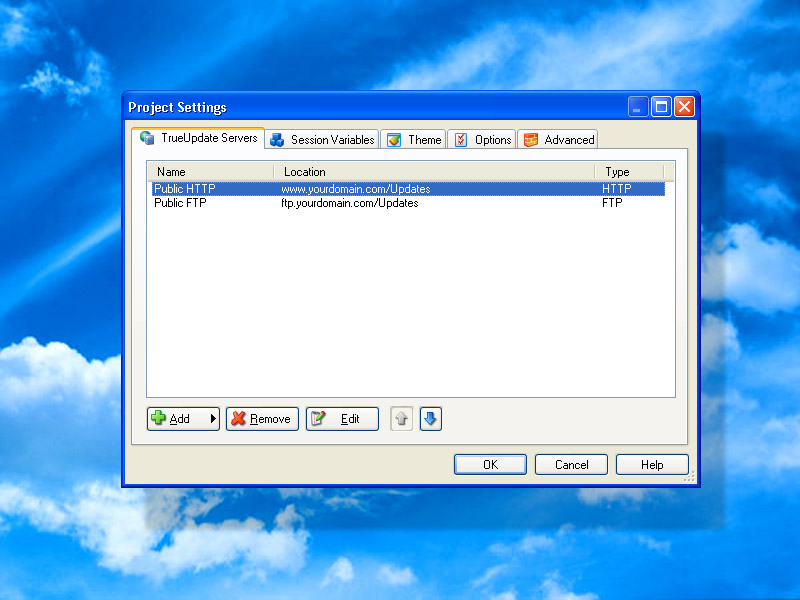Sort list by Type column header

[x=630, y=172]
